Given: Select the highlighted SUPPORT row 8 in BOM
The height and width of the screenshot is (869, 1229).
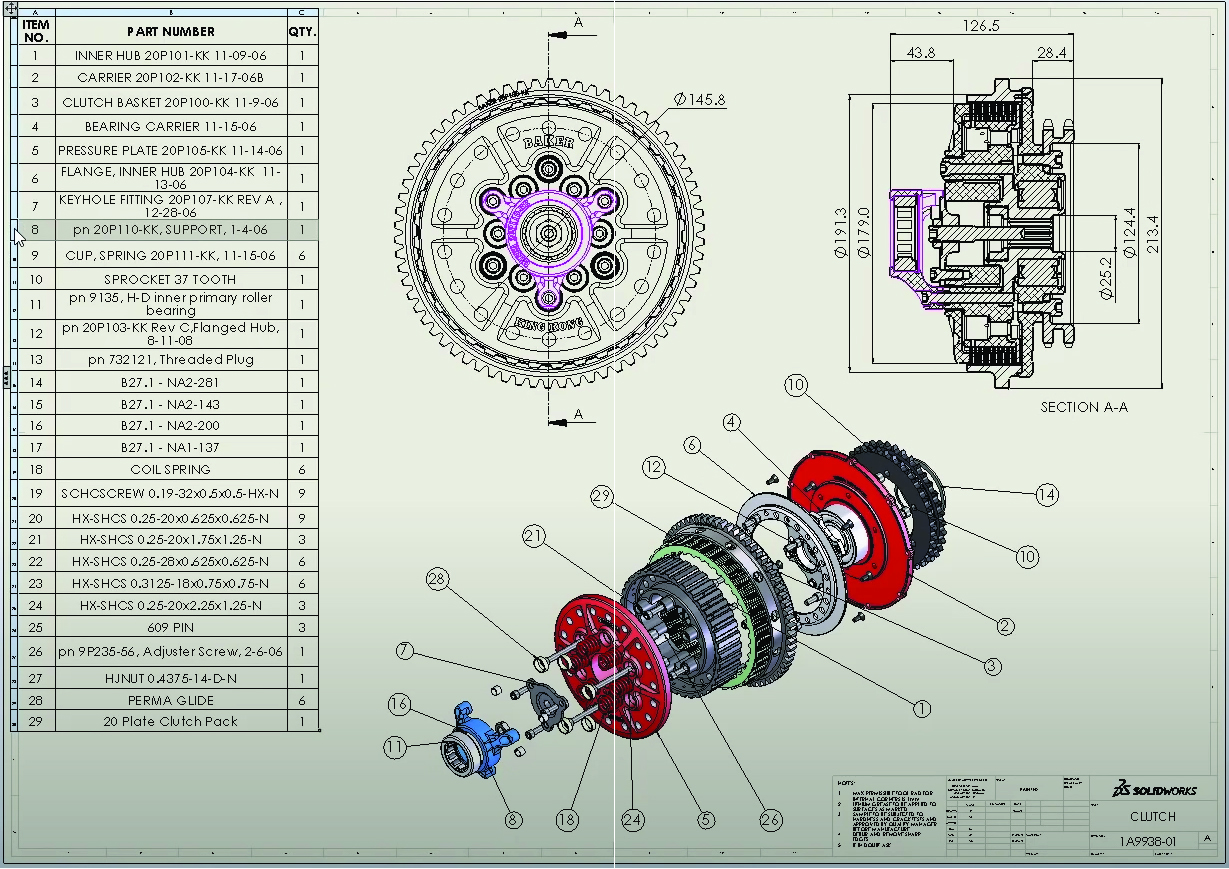Looking at the screenshot, I should [170, 231].
